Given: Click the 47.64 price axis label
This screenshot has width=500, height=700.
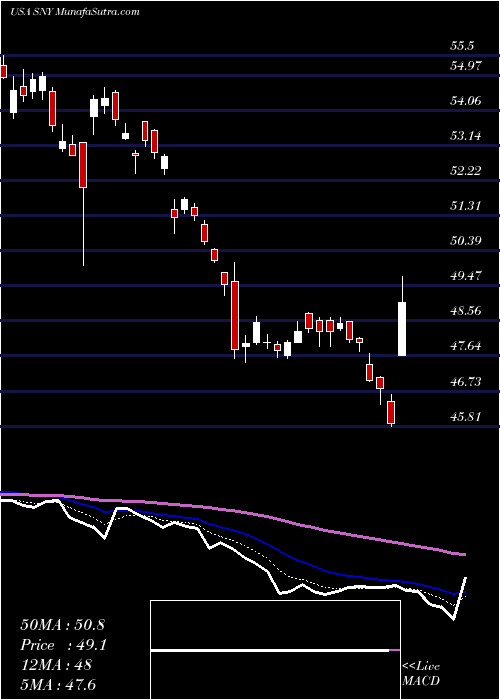Looking at the screenshot, I should point(466,346).
